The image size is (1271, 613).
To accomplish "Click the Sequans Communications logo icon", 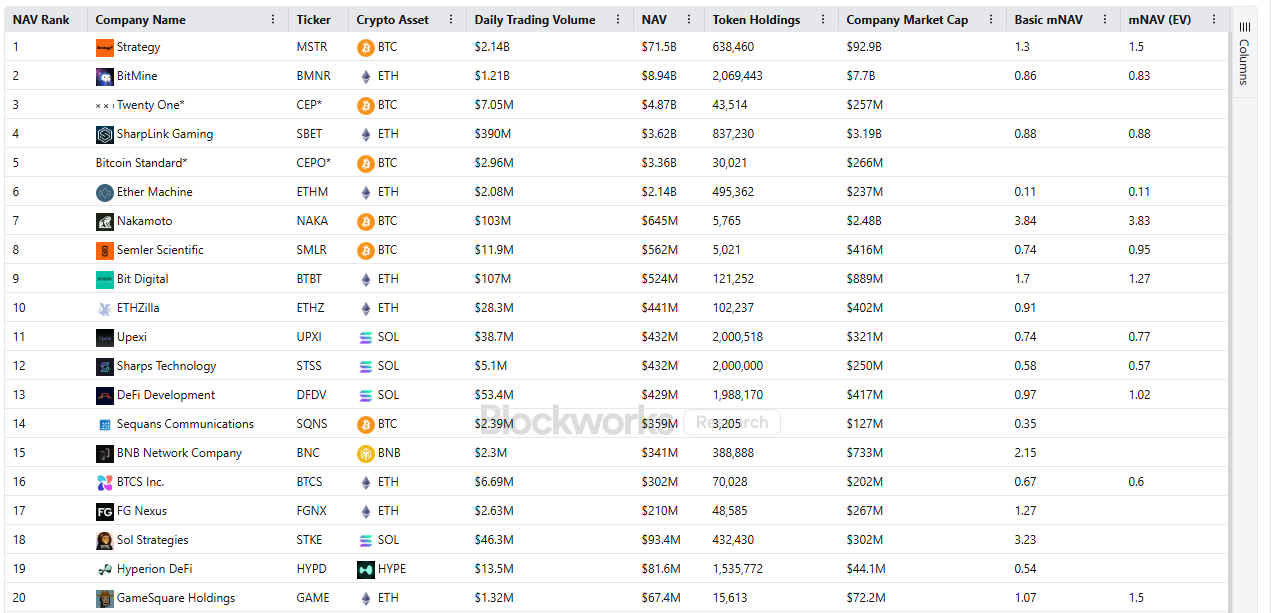I will tap(105, 424).
